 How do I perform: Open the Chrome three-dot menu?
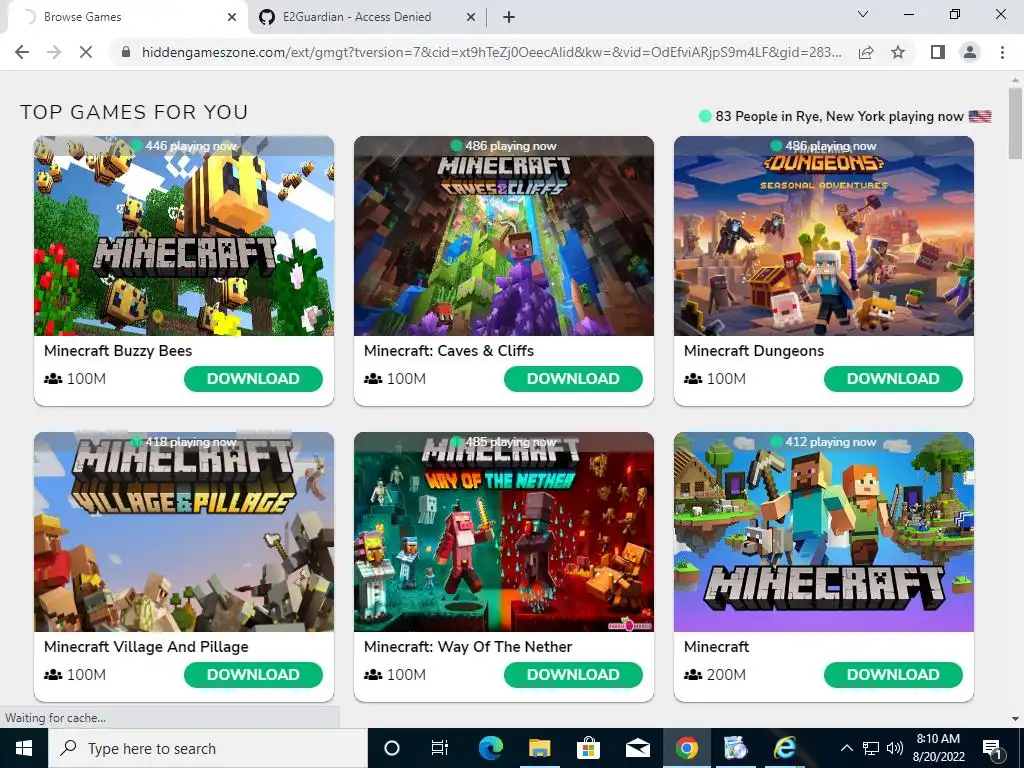[x=1002, y=52]
